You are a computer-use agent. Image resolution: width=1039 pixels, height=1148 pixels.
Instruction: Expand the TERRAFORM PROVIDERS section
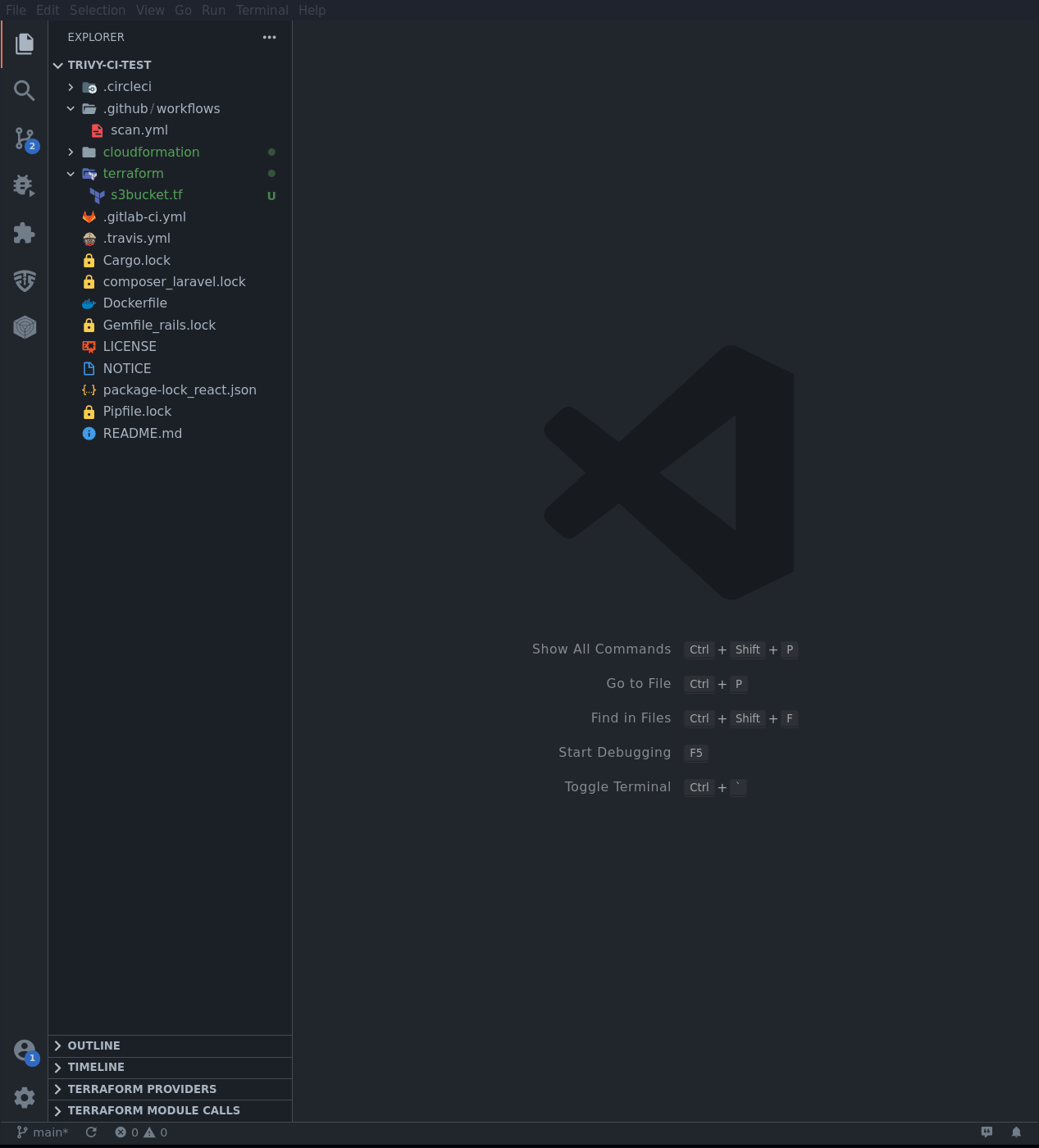(170, 1089)
